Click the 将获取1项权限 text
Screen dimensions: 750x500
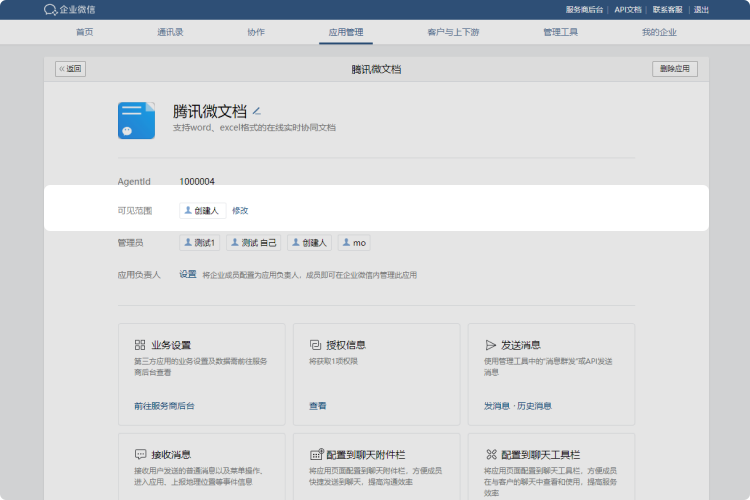(333, 361)
